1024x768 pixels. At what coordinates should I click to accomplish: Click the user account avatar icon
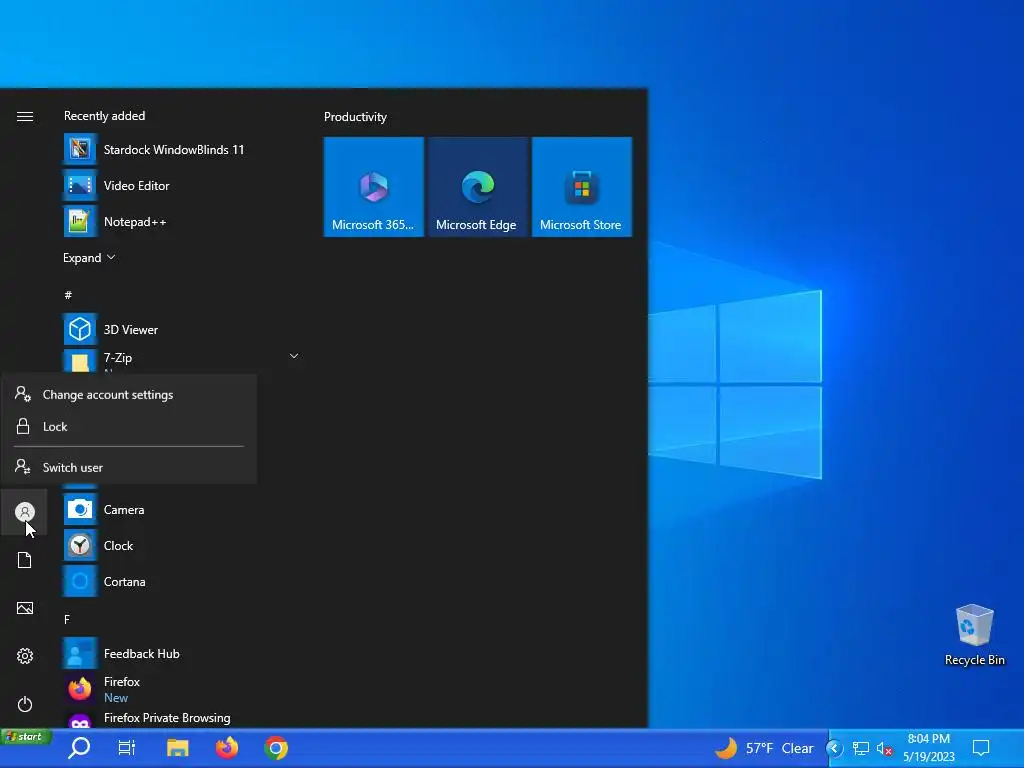pyautogui.click(x=25, y=511)
